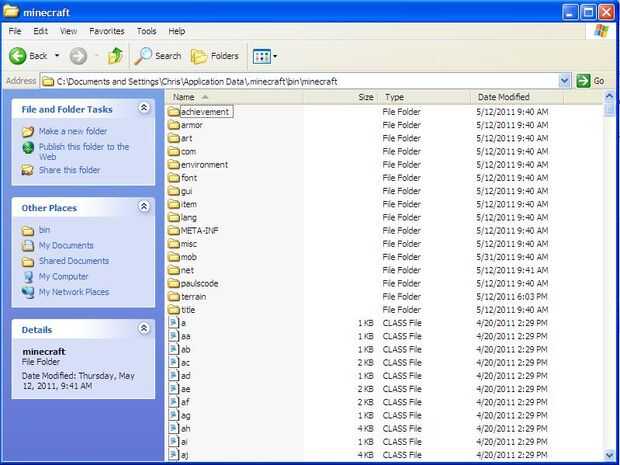Click the Search magnifier toolbar button
The height and width of the screenshot is (465, 620).
tap(157, 56)
